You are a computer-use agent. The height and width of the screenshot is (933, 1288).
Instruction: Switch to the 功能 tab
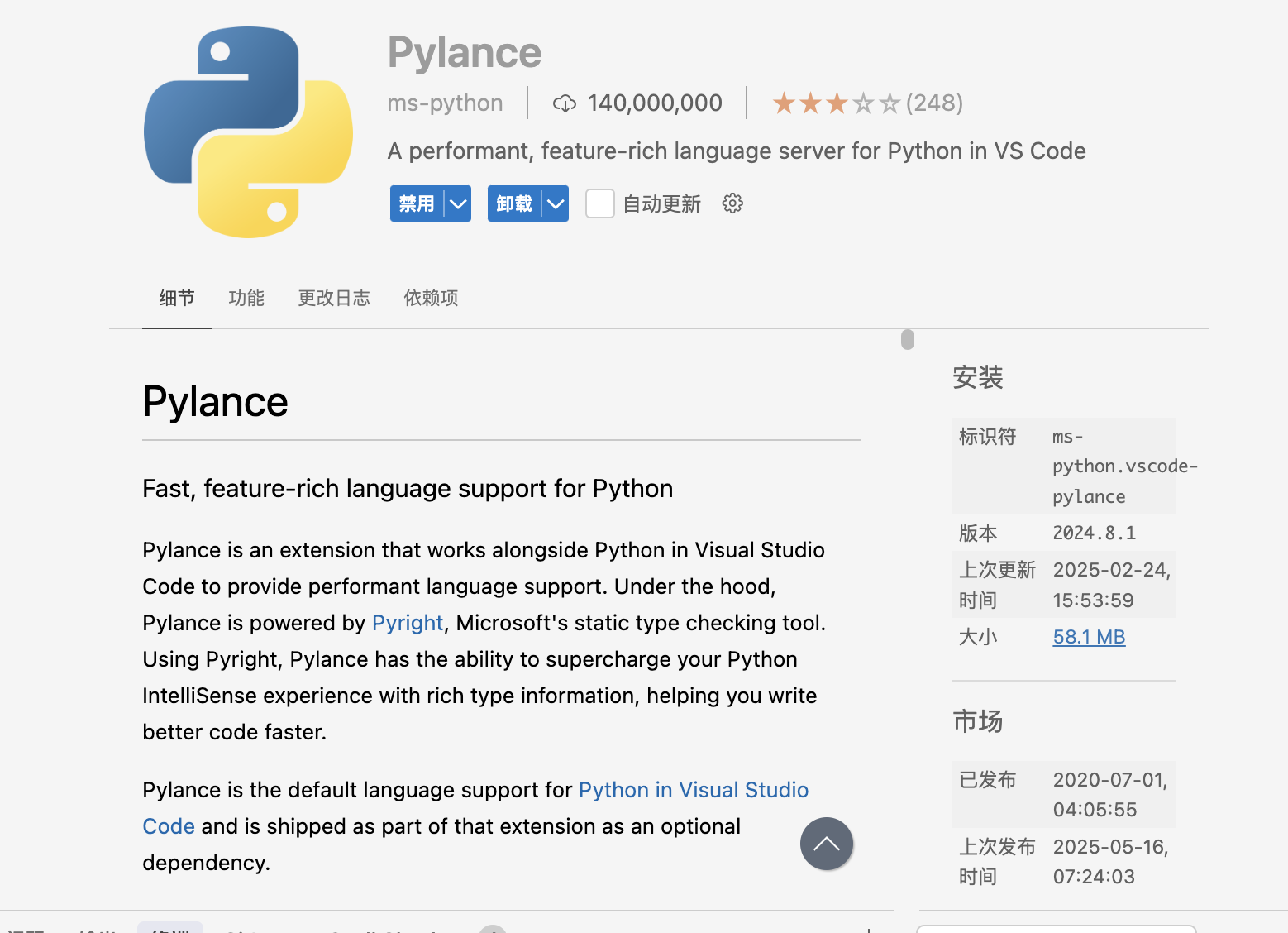[x=246, y=298]
